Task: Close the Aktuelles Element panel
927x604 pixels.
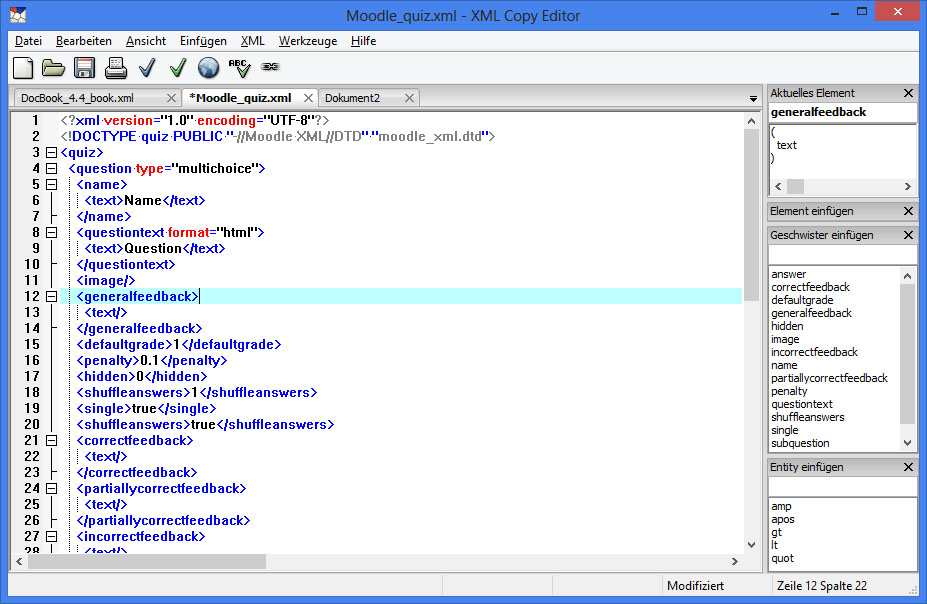Action: click(908, 93)
